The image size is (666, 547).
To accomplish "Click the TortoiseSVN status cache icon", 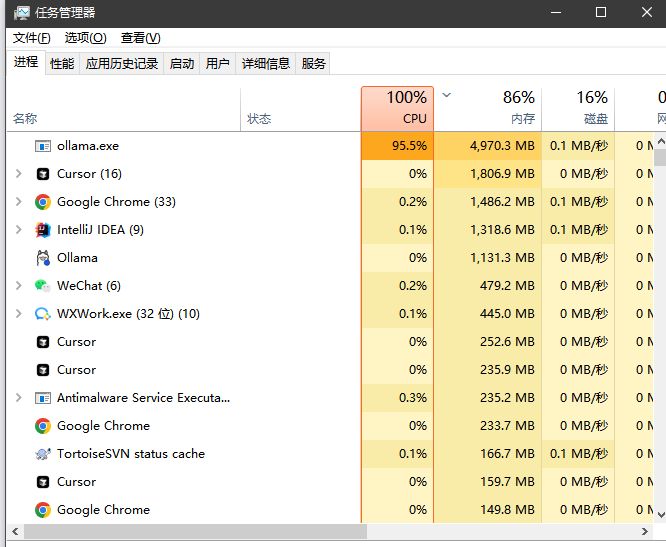I will click(42, 454).
